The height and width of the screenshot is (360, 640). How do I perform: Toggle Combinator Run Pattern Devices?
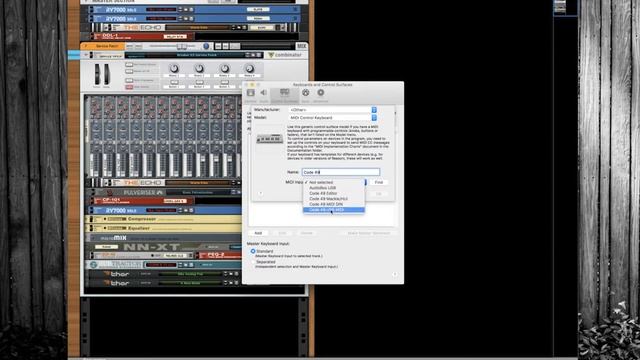129,64
